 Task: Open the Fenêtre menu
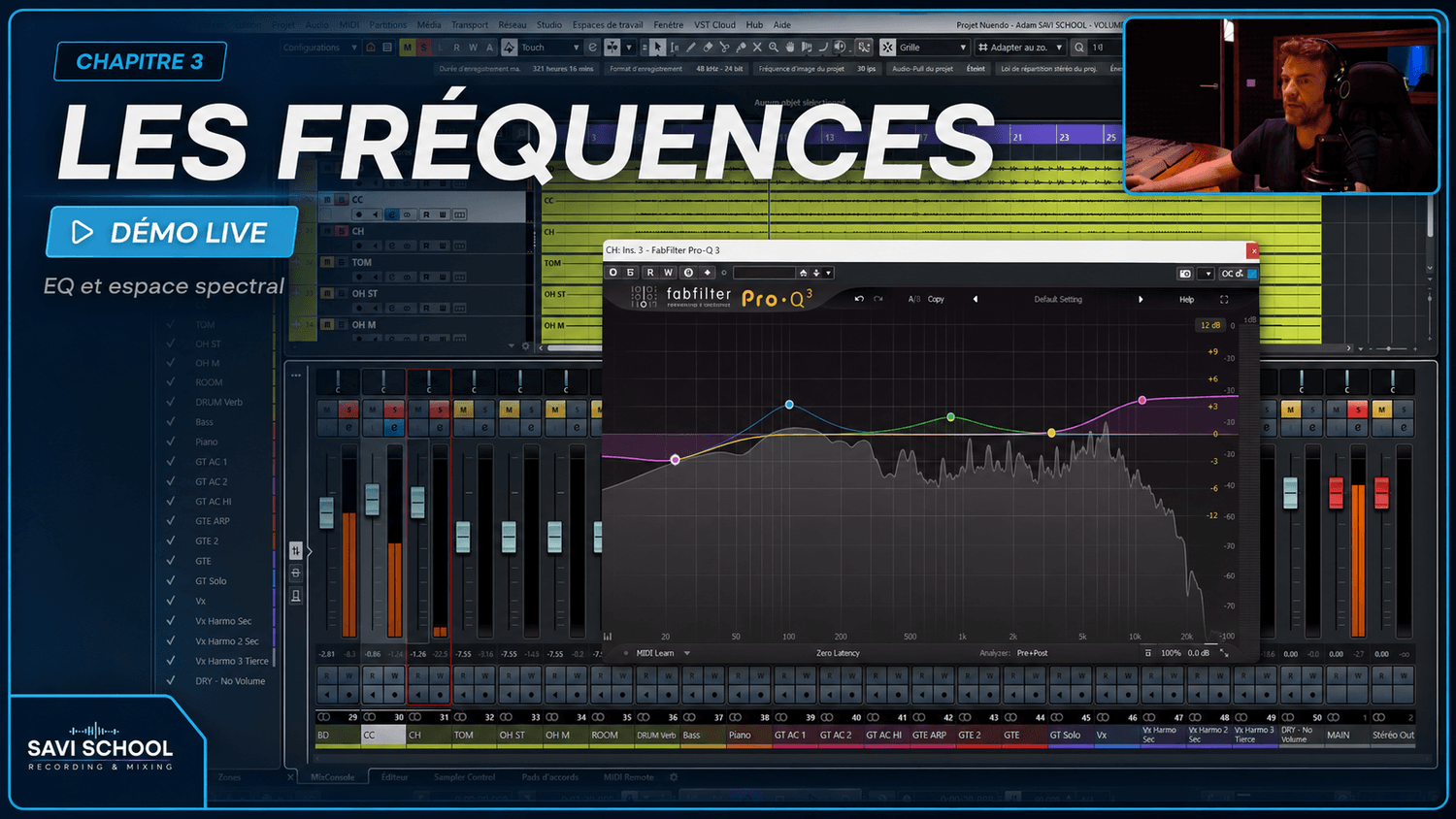tap(669, 25)
